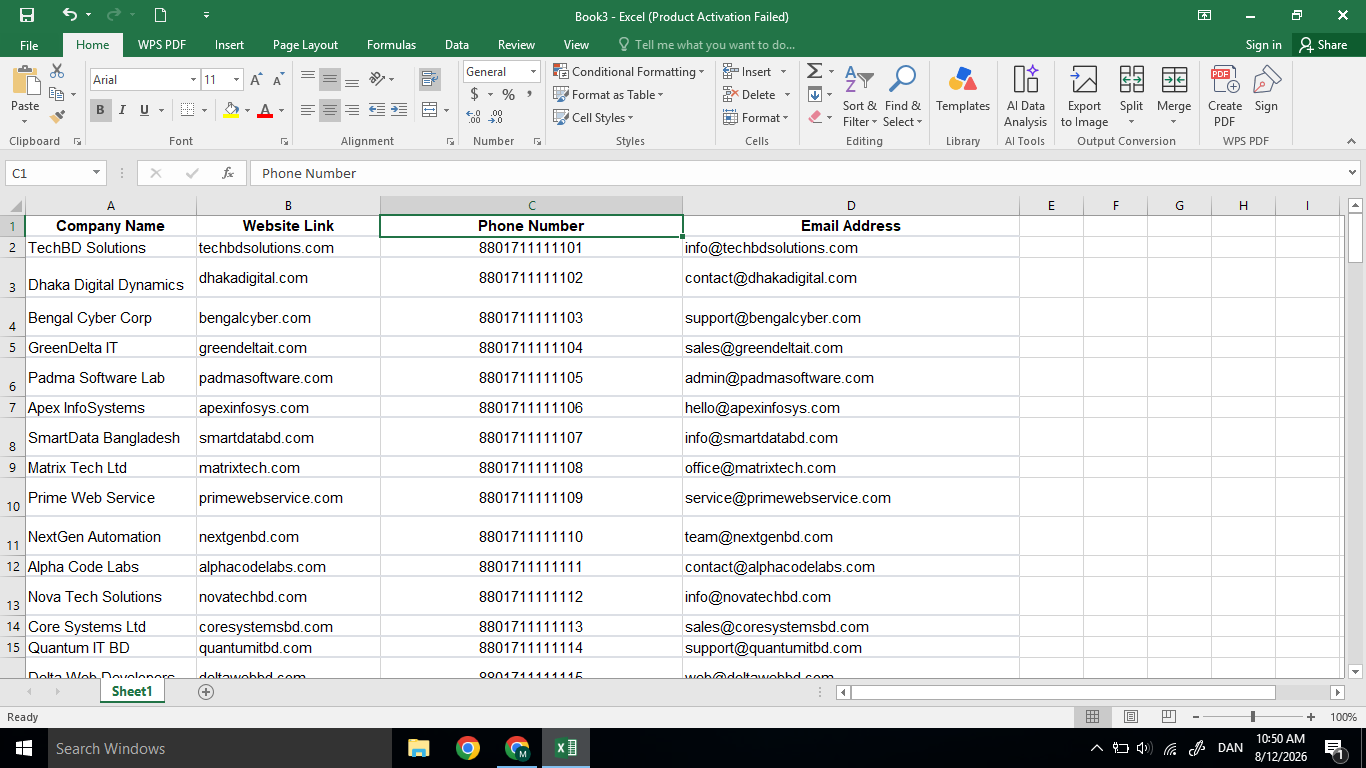Viewport: 1366px width, 768px height.
Task: Toggle Center horizontal alignment
Action: pos(329,110)
